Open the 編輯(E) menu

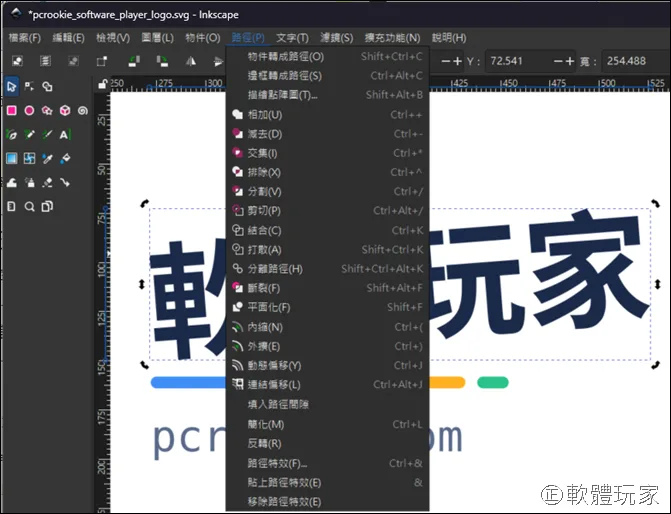68,38
